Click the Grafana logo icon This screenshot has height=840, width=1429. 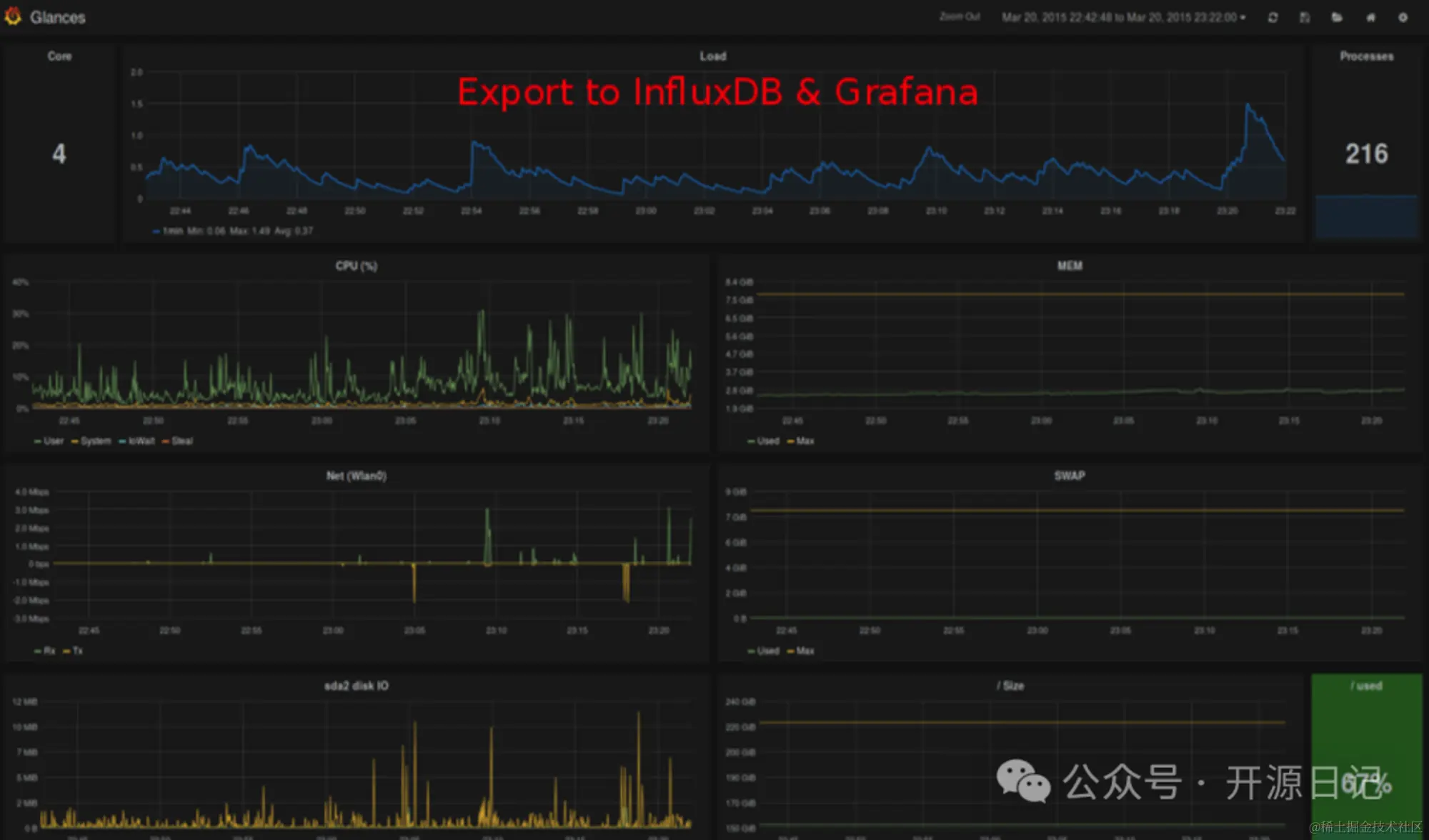(13, 16)
